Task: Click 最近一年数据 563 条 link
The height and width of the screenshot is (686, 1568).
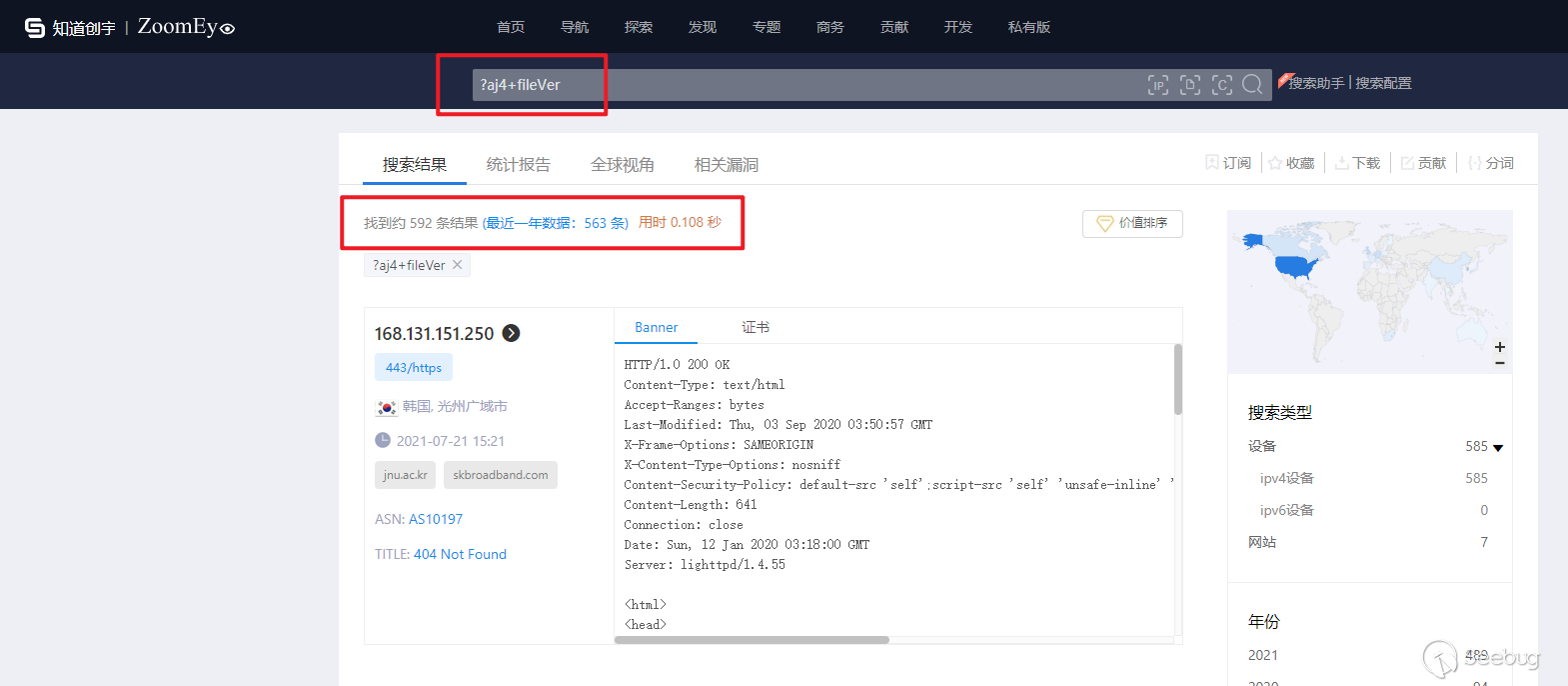Action: [556, 223]
